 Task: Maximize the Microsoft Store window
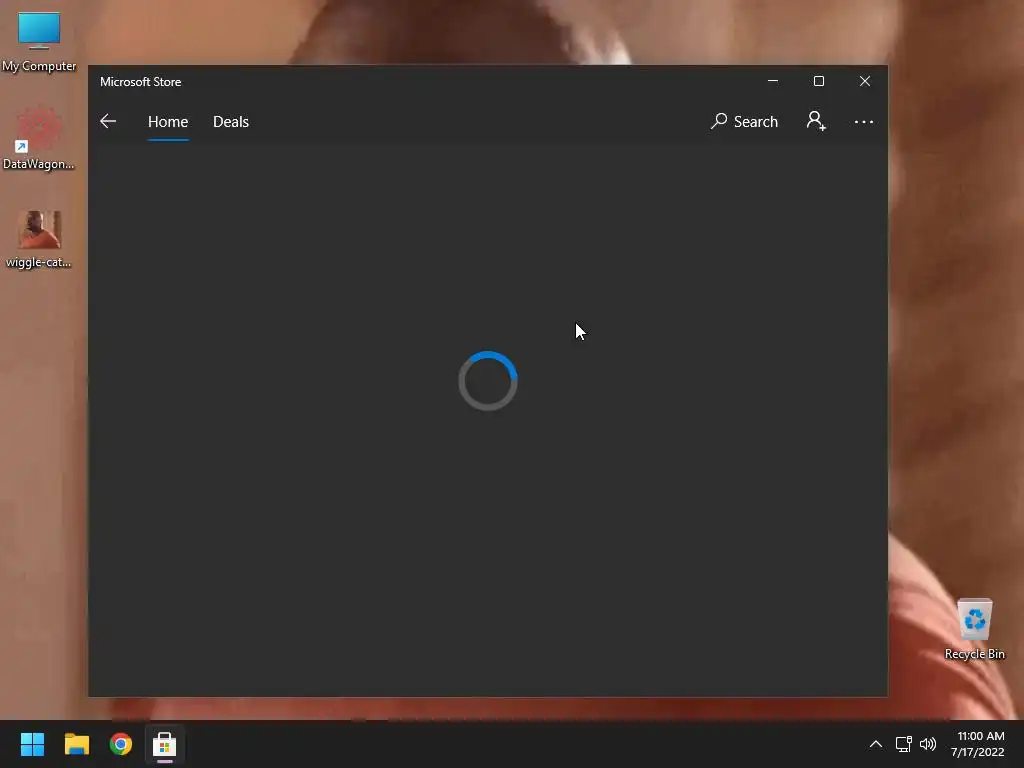point(819,81)
